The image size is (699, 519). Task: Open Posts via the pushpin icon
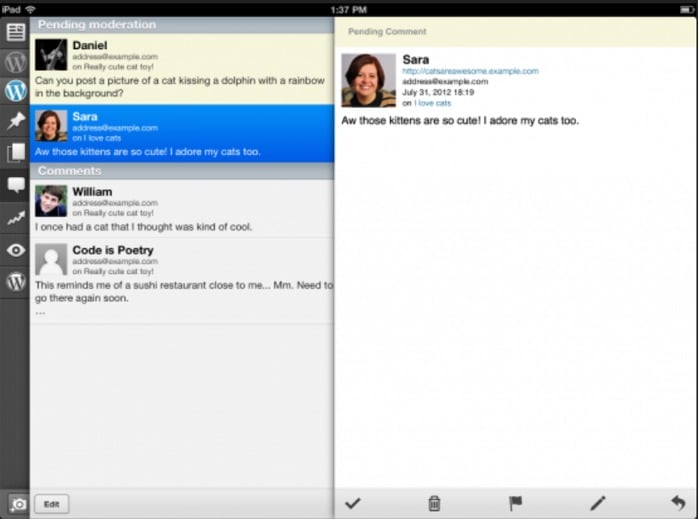pyautogui.click(x=16, y=121)
